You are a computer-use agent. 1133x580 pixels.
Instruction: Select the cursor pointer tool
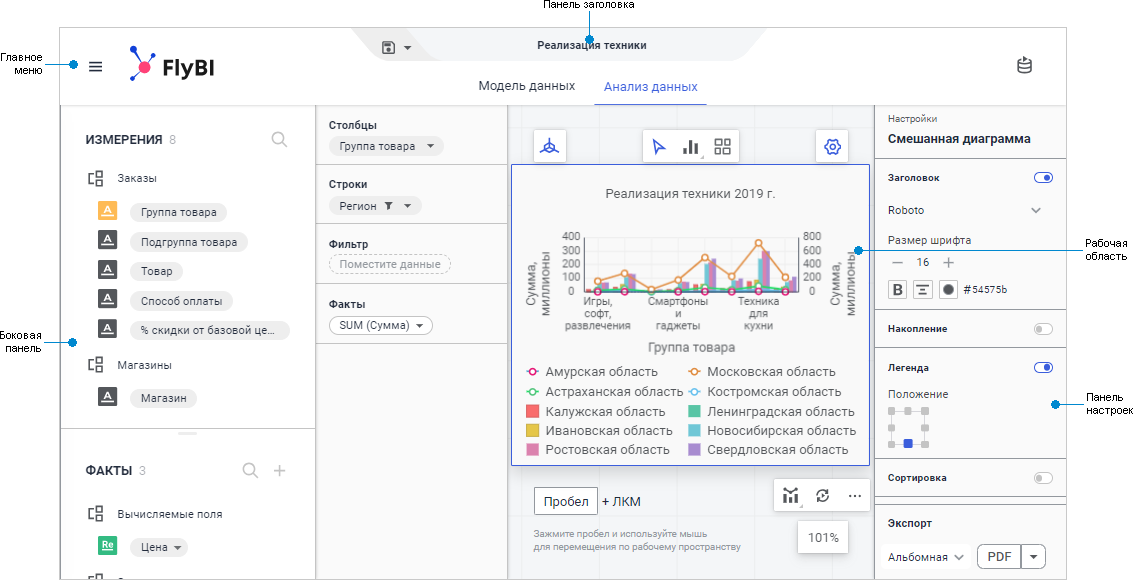coord(659,147)
